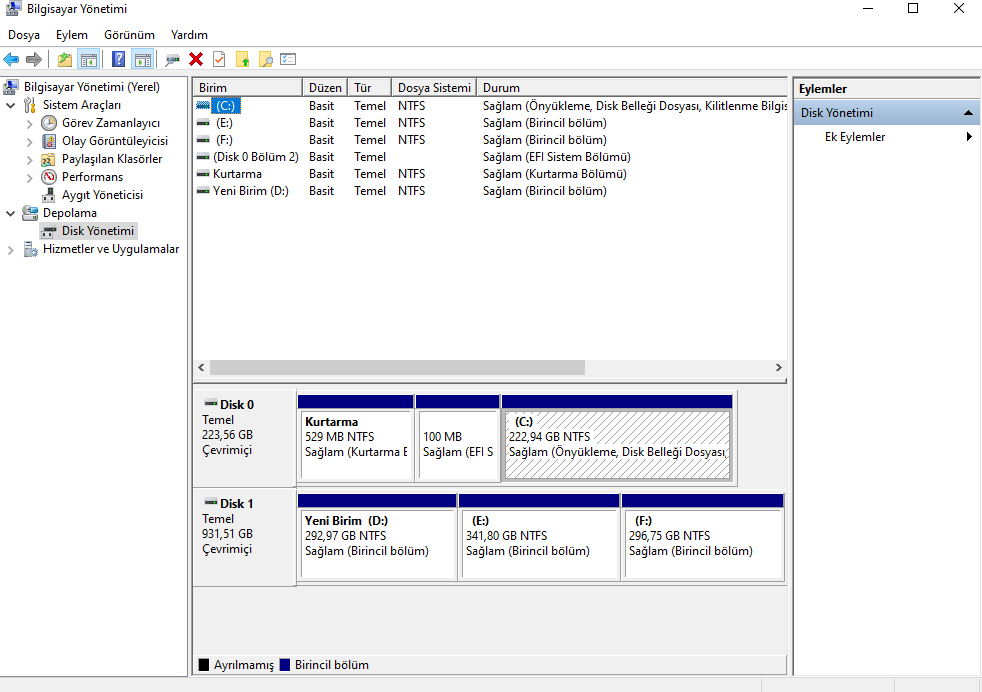Select the Disk 0 label block
This screenshot has height=692, width=982.
point(244,438)
